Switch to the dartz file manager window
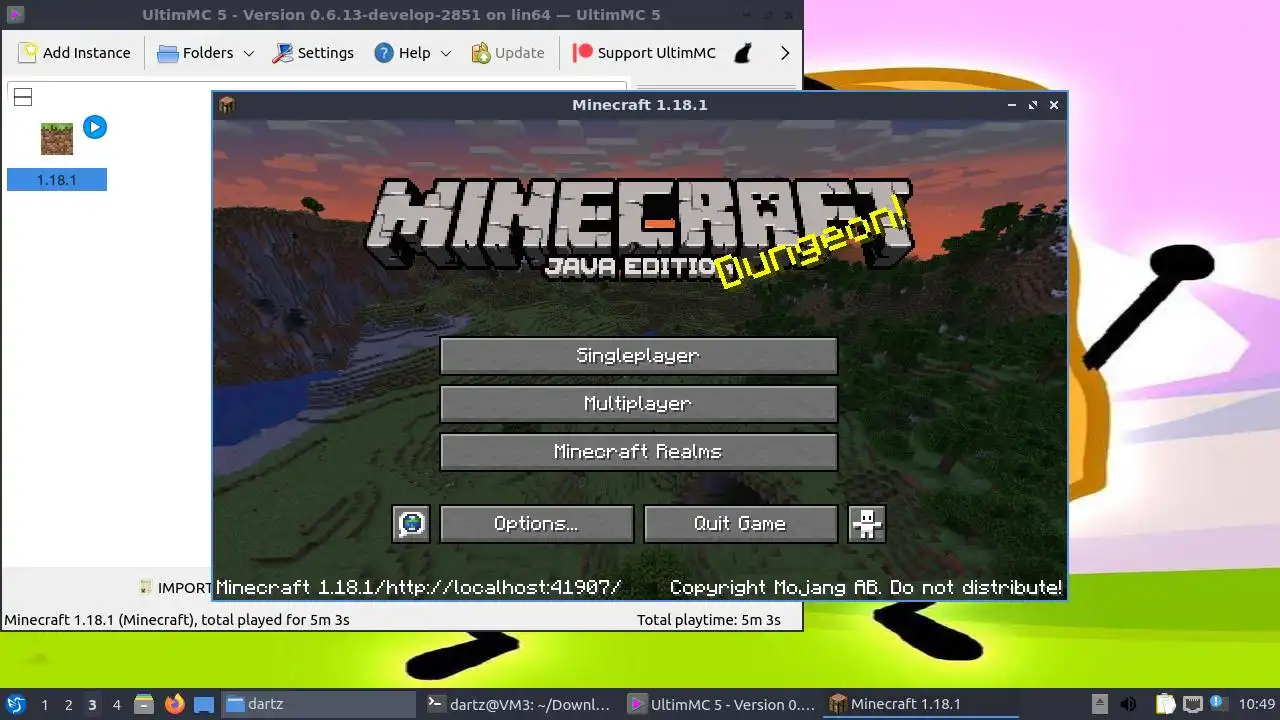This screenshot has width=1280, height=720. [x=318, y=704]
